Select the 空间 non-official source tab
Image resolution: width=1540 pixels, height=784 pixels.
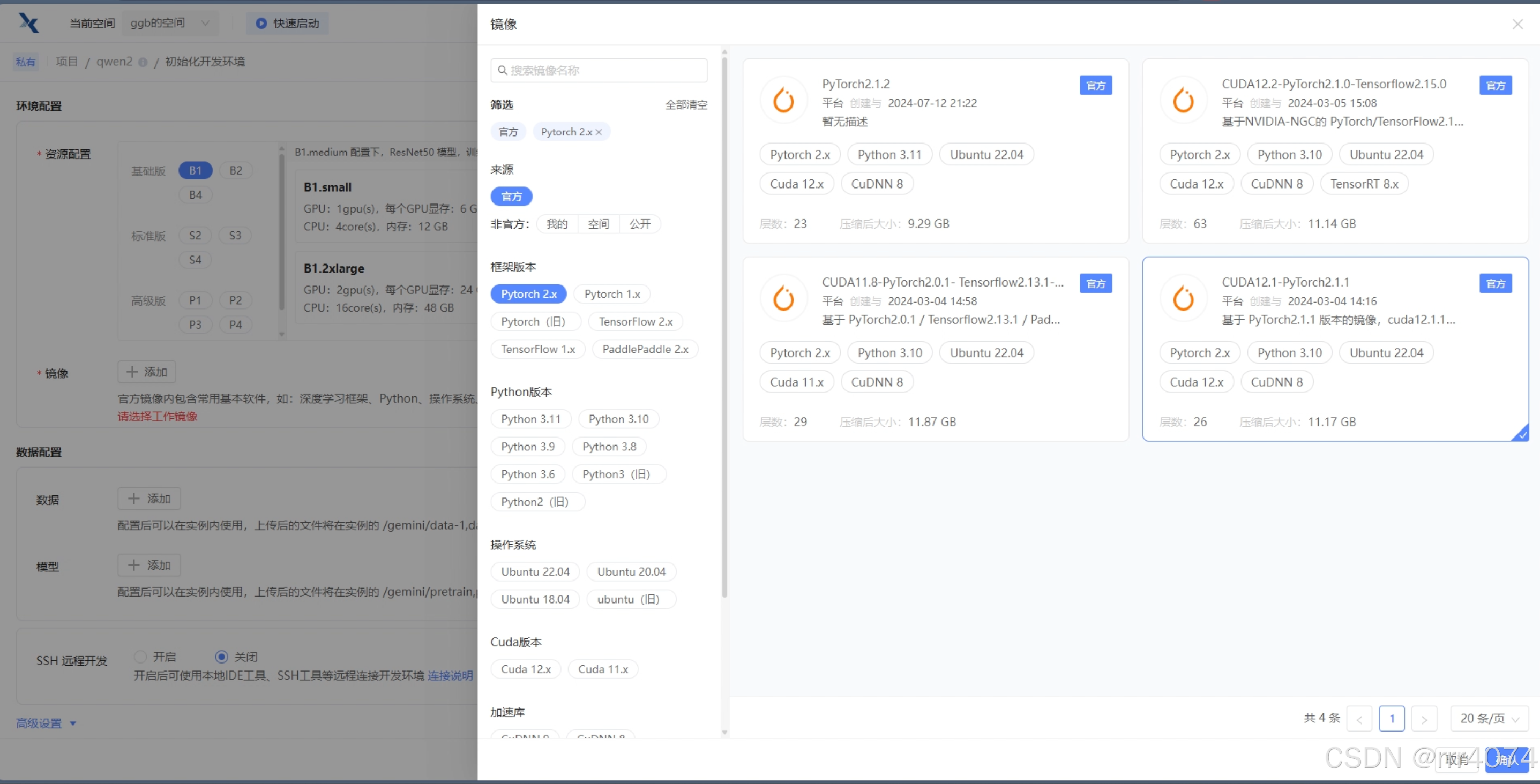(x=598, y=224)
